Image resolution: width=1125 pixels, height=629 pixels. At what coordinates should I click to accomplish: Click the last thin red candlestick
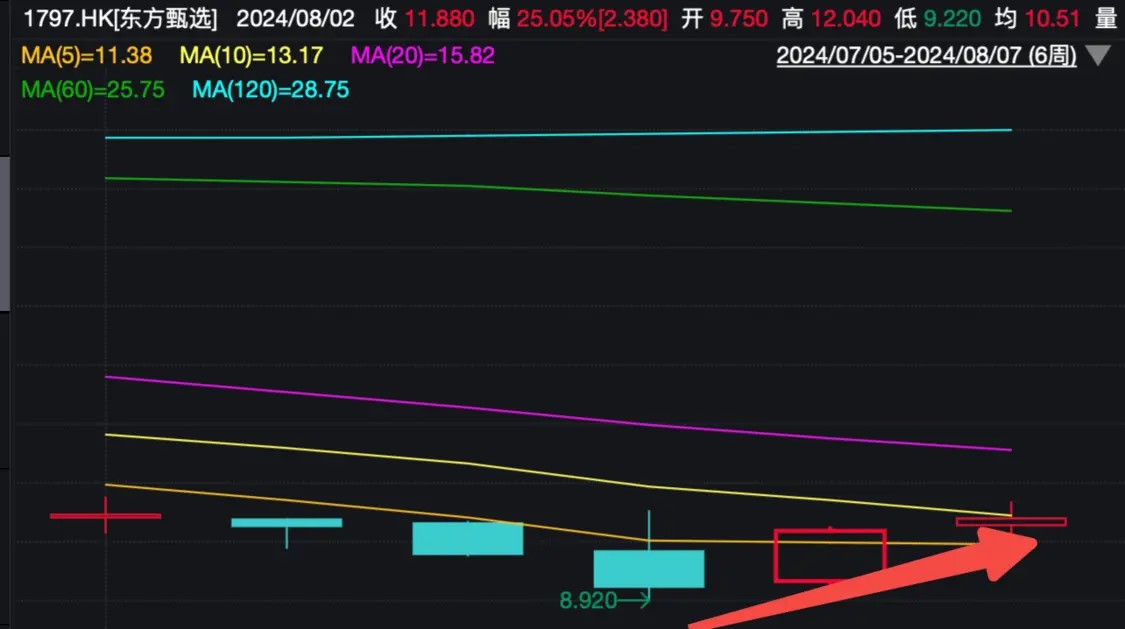[1011, 521]
